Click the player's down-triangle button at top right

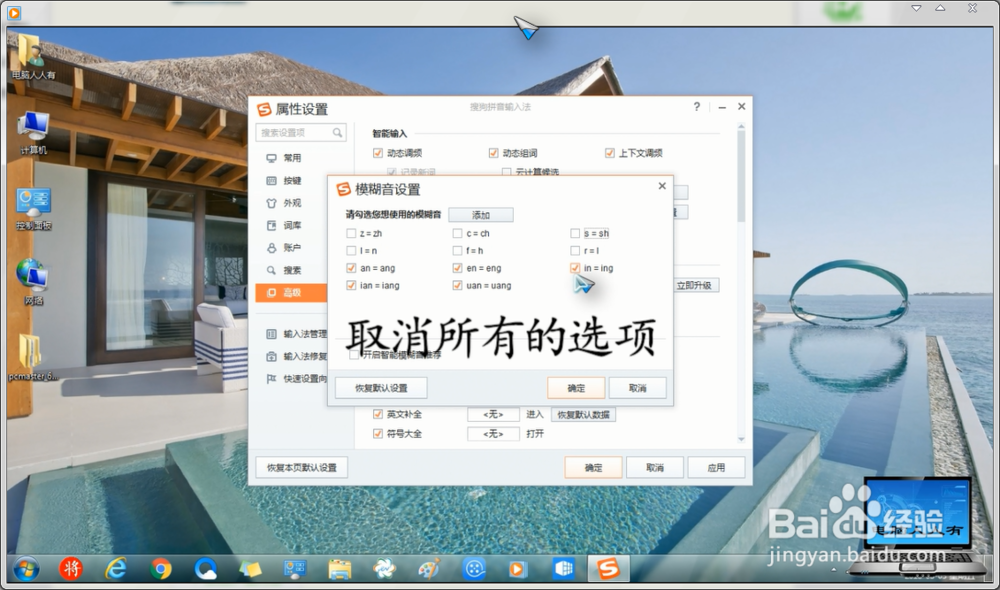click(x=916, y=8)
